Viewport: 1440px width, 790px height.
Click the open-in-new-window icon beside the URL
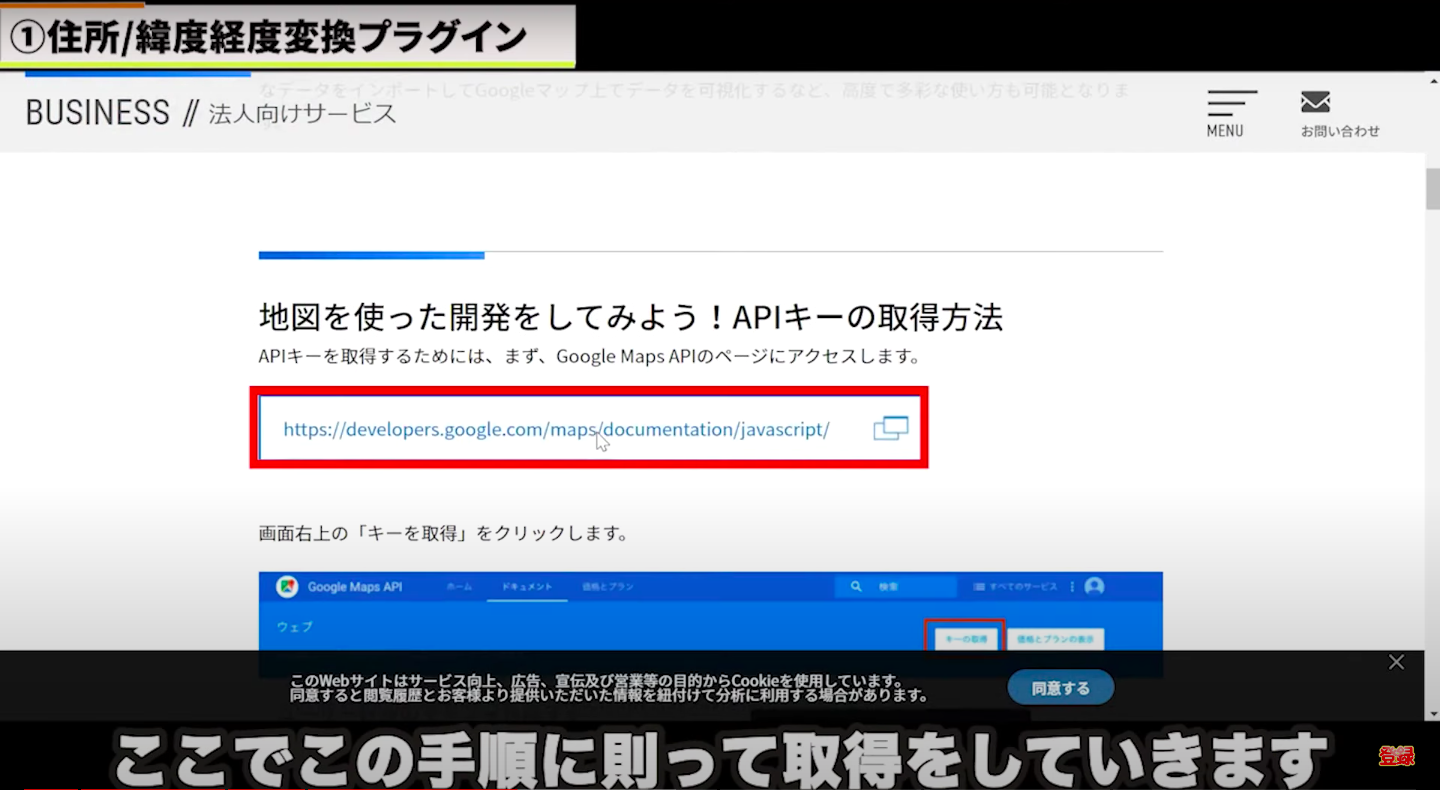pyautogui.click(x=890, y=429)
